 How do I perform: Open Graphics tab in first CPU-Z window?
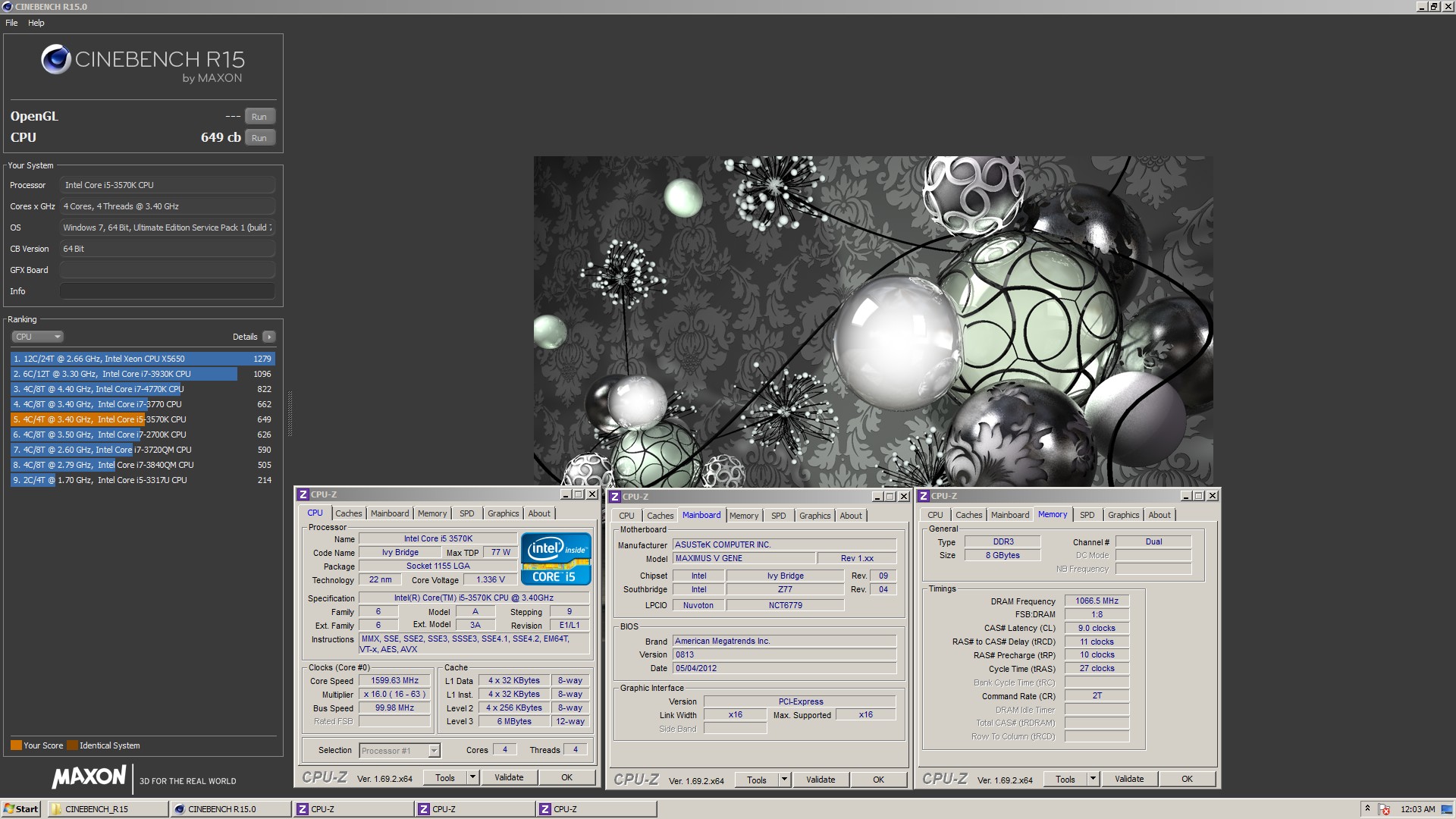(x=504, y=513)
